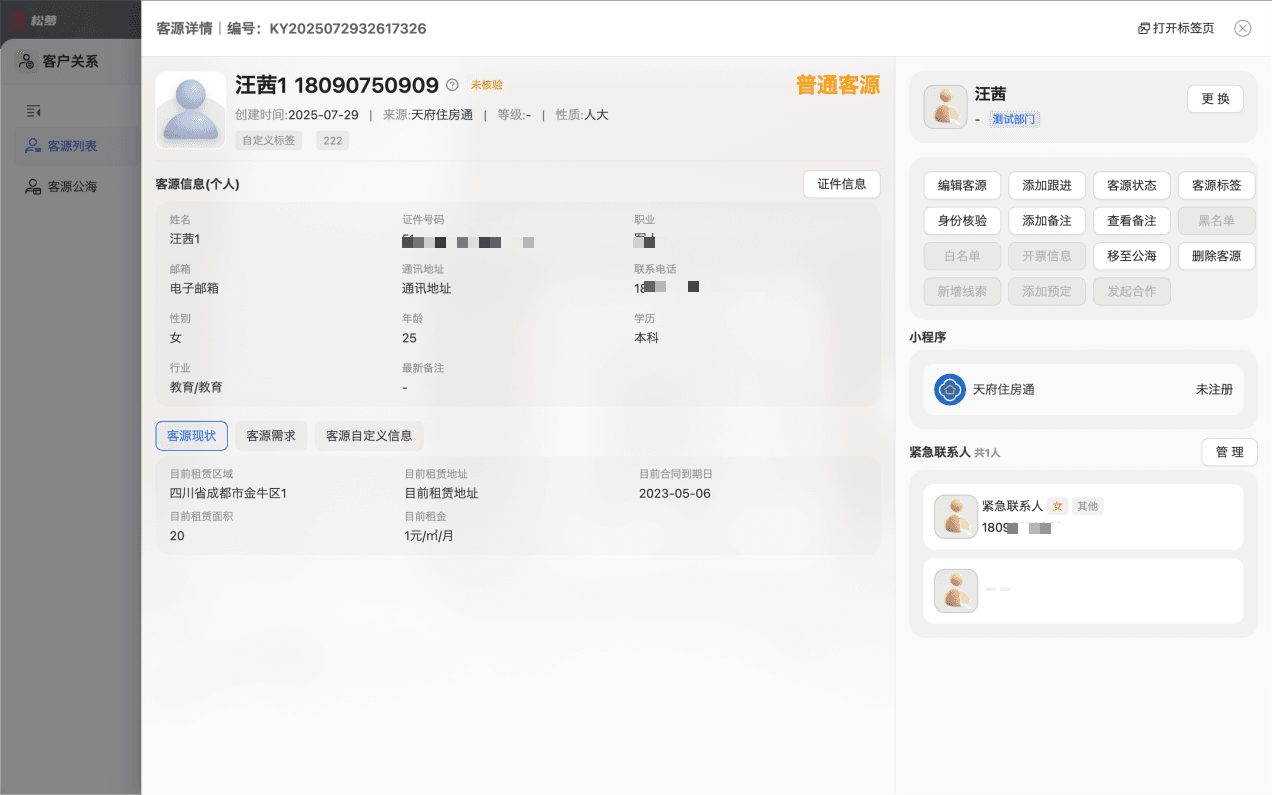Click the 新增线索 button
This screenshot has height=795, width=1272.
[962, 291]
